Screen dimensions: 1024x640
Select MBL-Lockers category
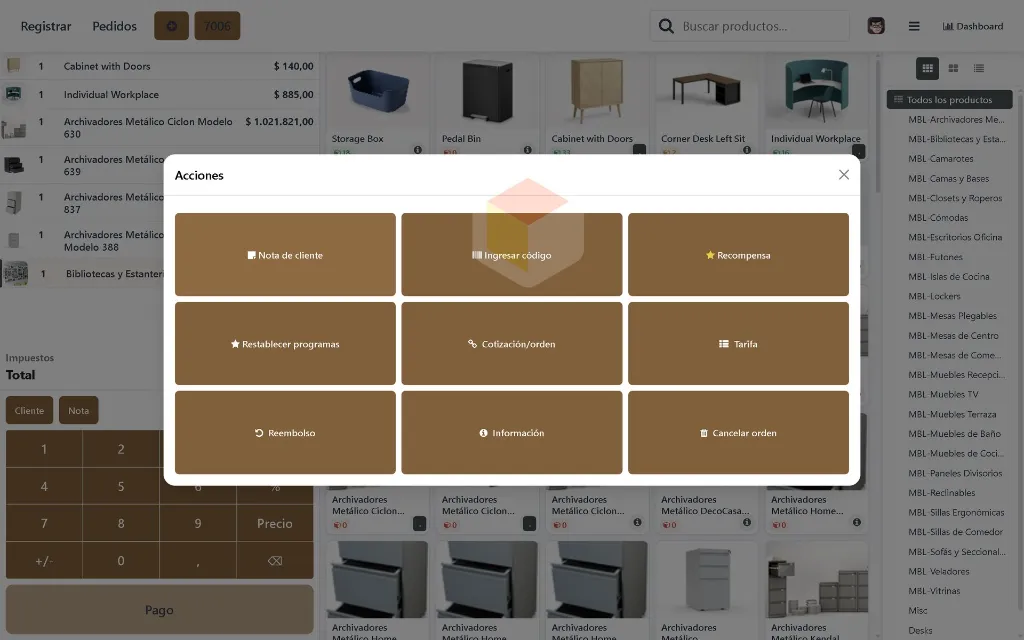pyautogui.click(x=934, y=296)
